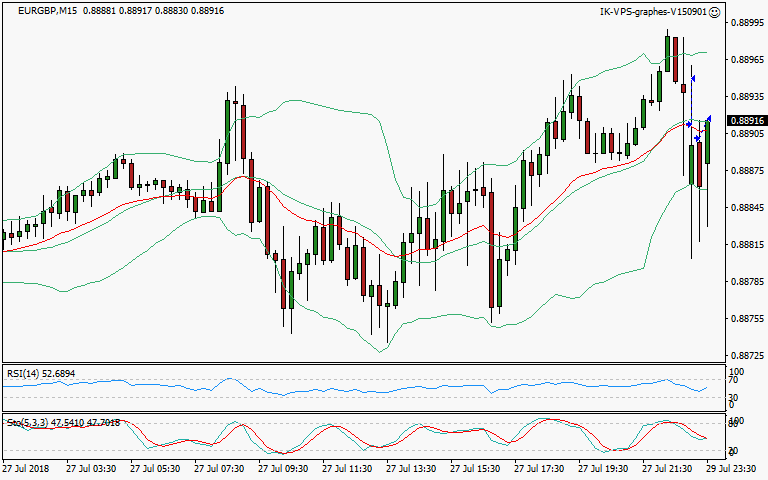Select the current price tag 0.88916
The image size is (768, 480).
tap(747, 120)
